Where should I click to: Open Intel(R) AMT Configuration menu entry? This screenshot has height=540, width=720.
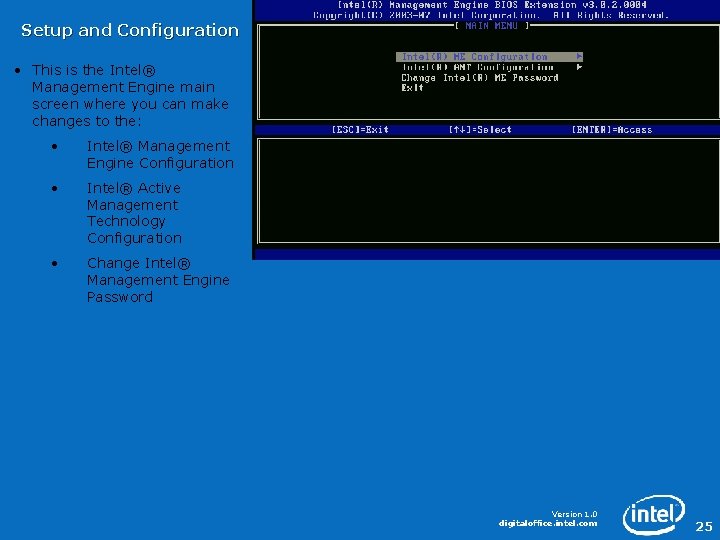[478, 68]
